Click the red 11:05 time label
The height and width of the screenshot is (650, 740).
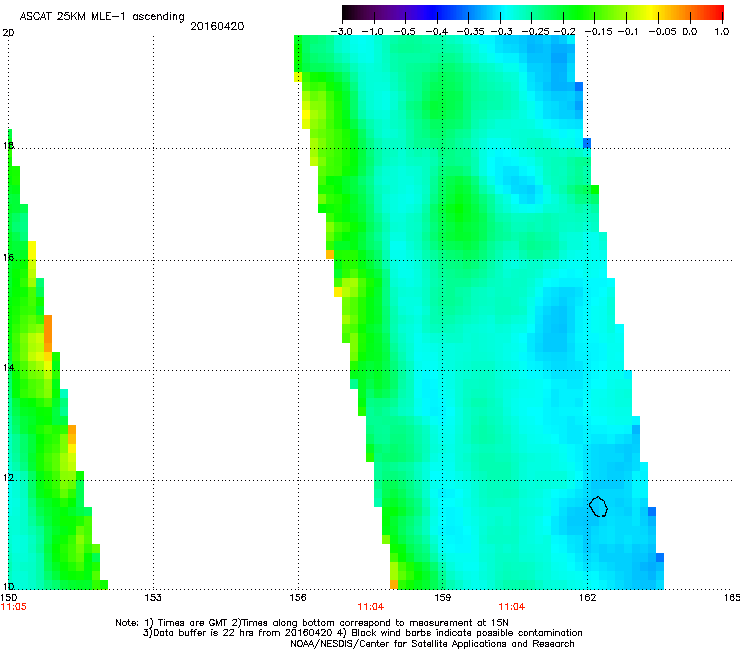click(14, 607)
